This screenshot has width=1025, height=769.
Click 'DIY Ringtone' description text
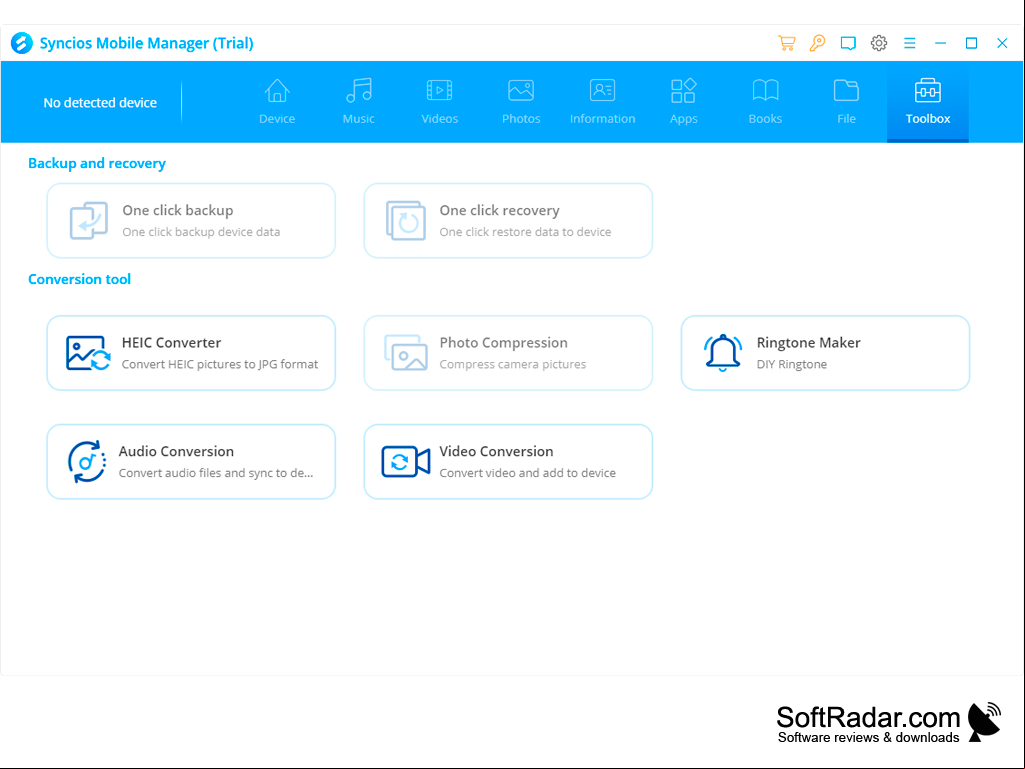click(x=792, y=364)
